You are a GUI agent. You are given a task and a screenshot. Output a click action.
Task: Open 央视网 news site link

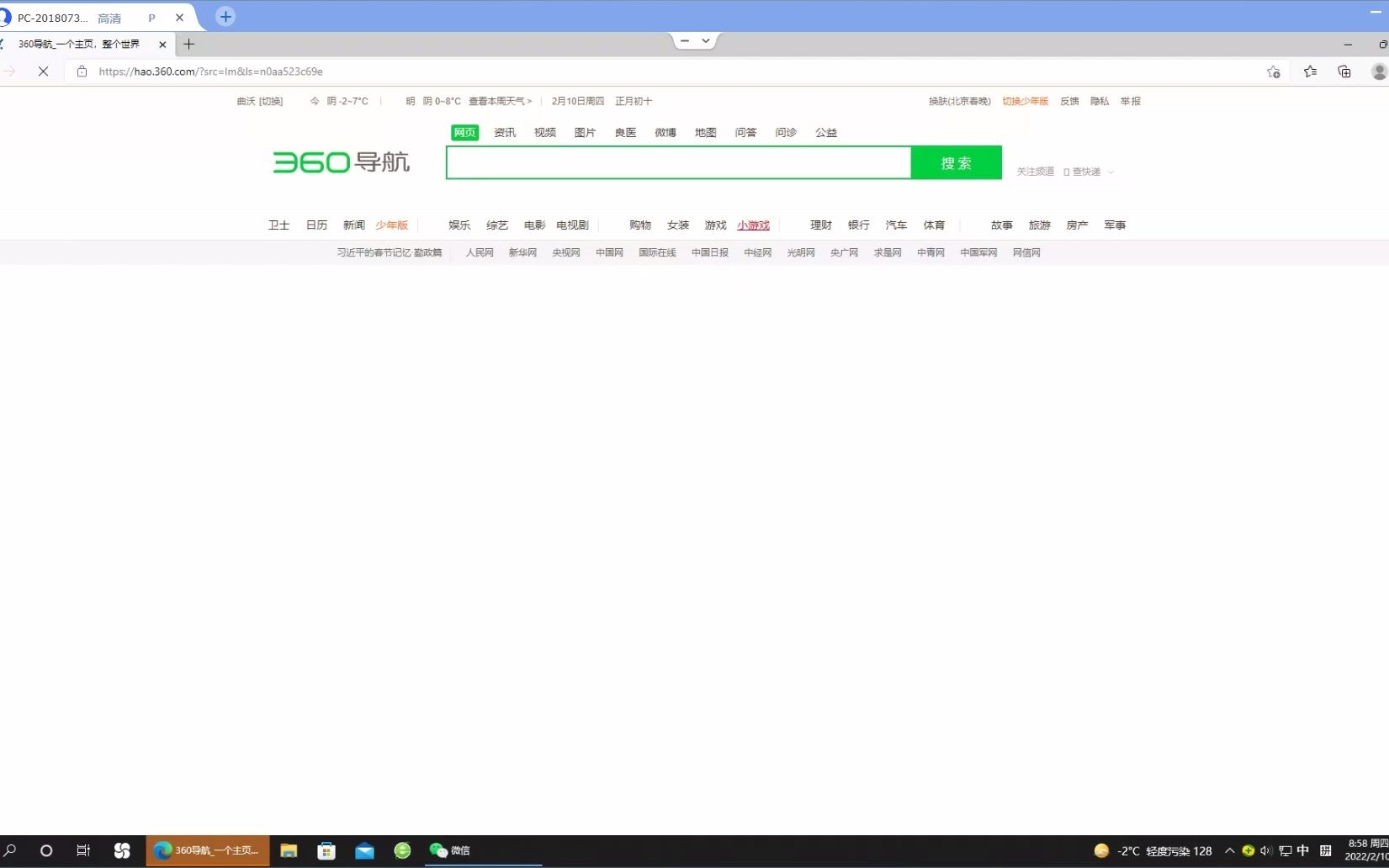[x=566, y=252]
